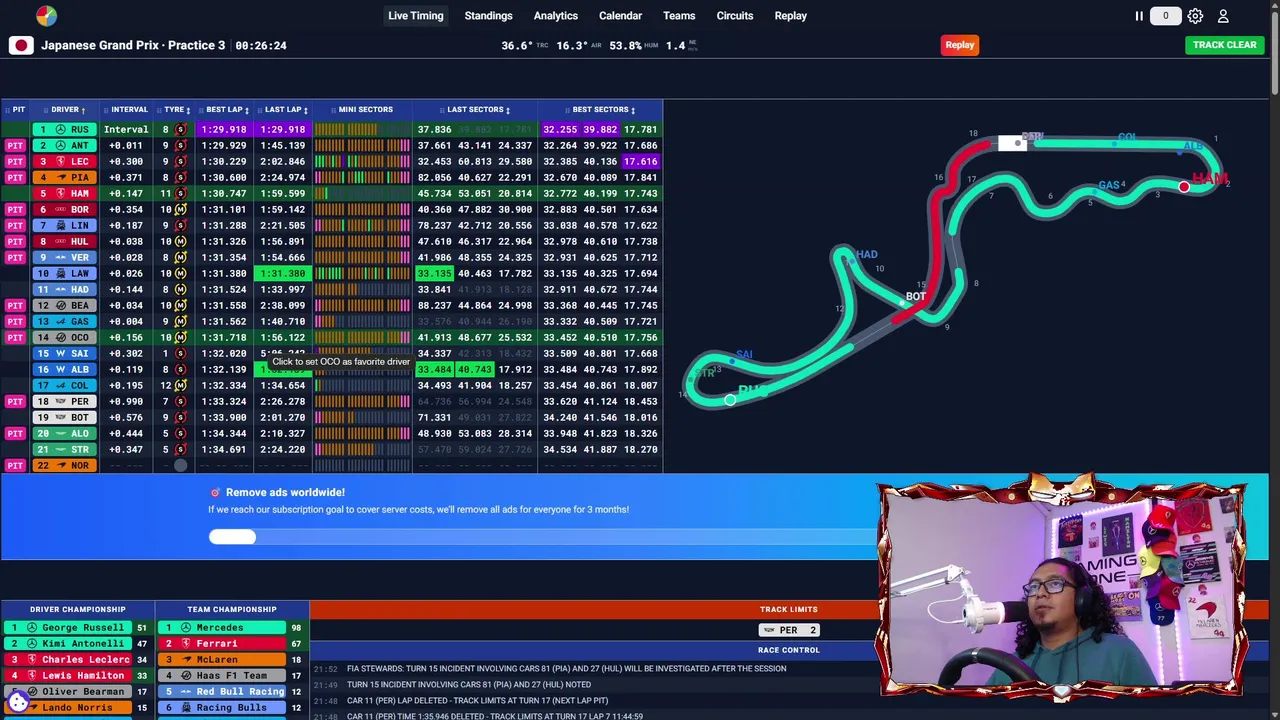
Task: Click the soft tyre icon in LEC row
Action: click(x=180, y=161)
